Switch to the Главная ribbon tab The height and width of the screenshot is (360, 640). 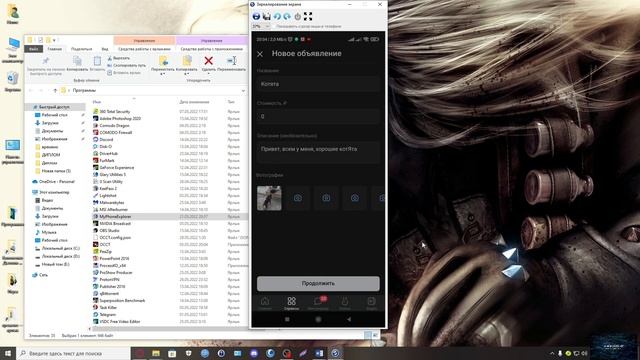point(55,49)
